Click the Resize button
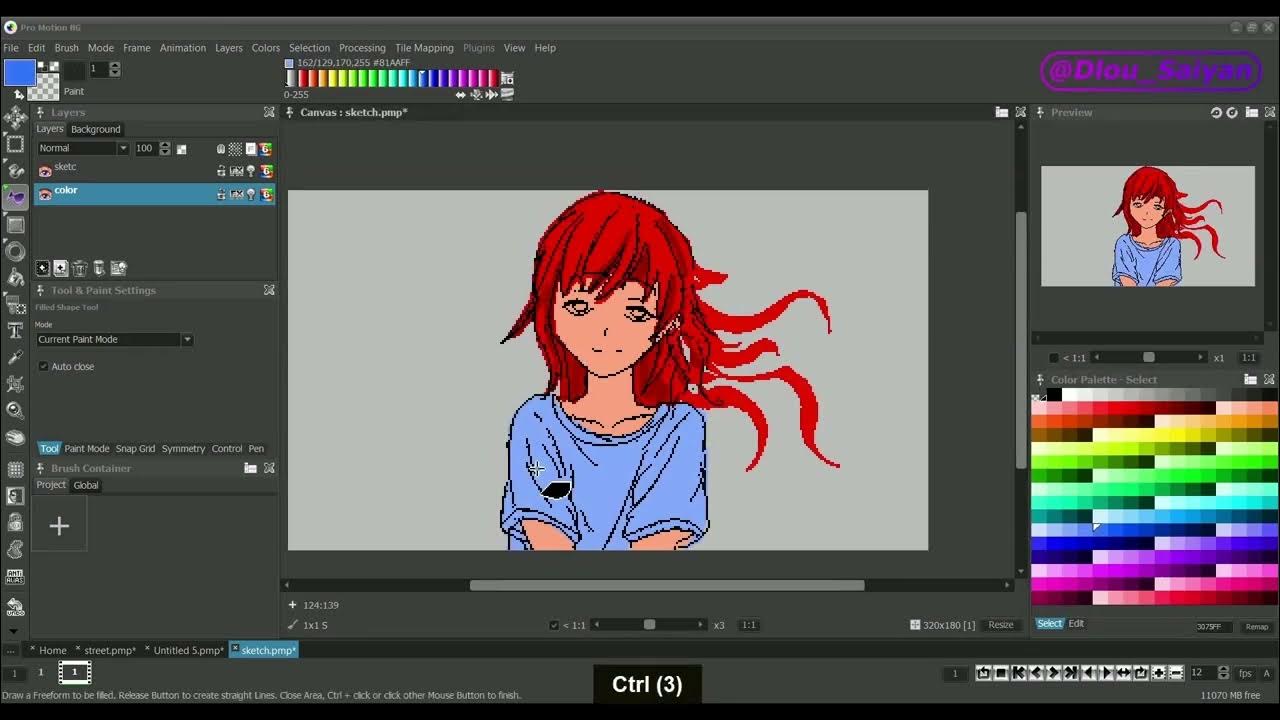The height and width of the screenshot is (720, 1280). coord(1000,624)
